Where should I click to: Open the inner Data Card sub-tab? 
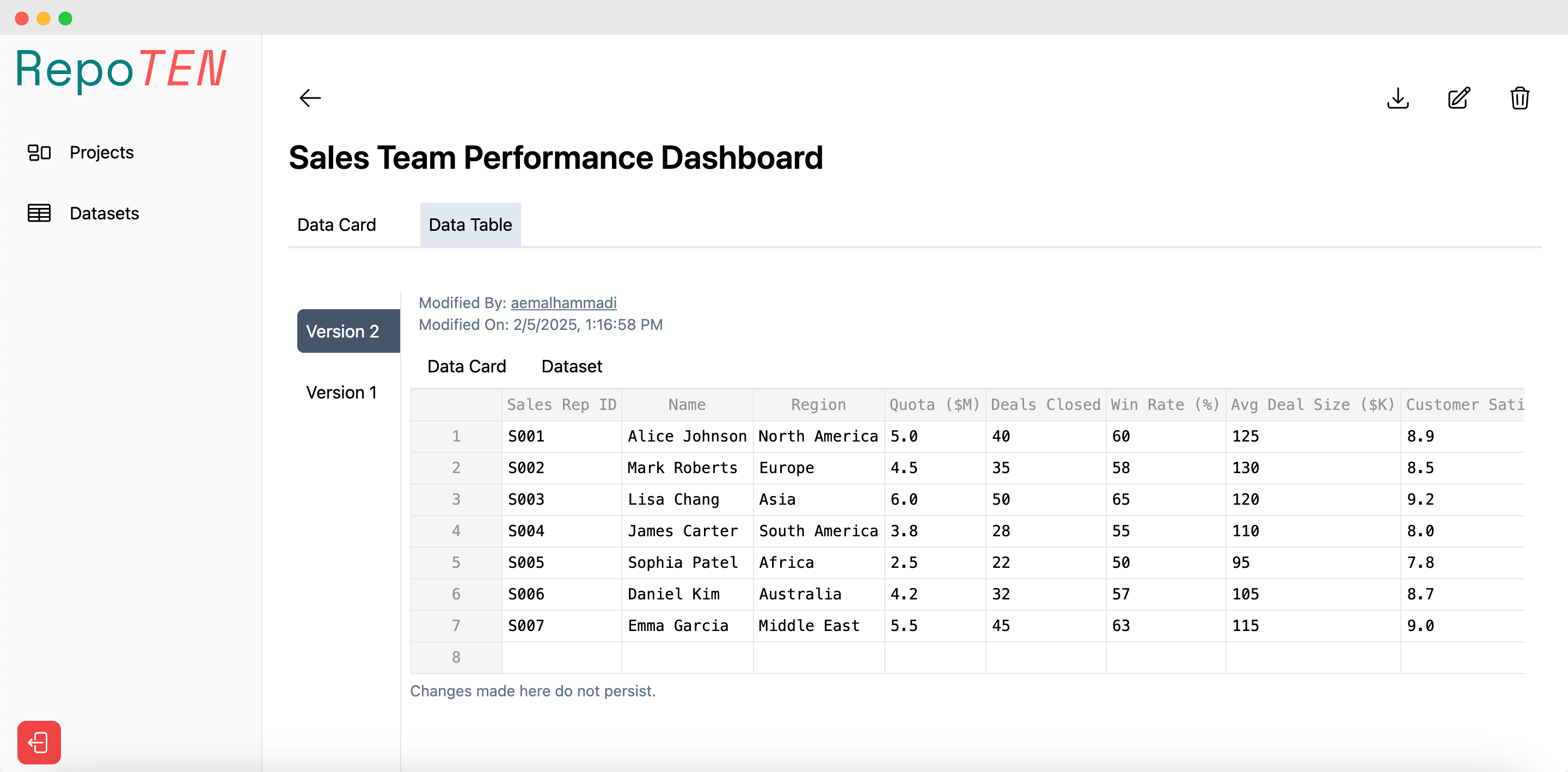point(466,366)
